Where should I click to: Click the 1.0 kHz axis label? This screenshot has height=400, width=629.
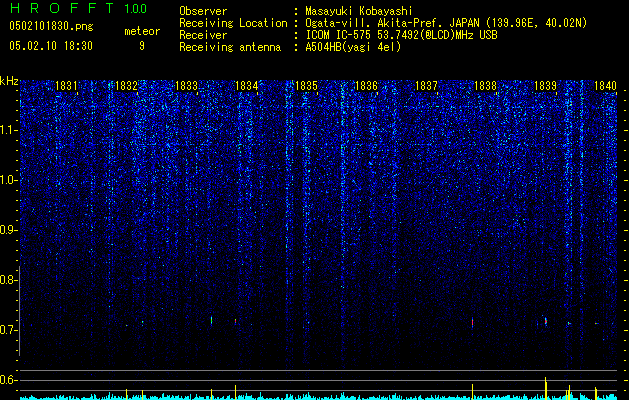(x=9, y=180)
